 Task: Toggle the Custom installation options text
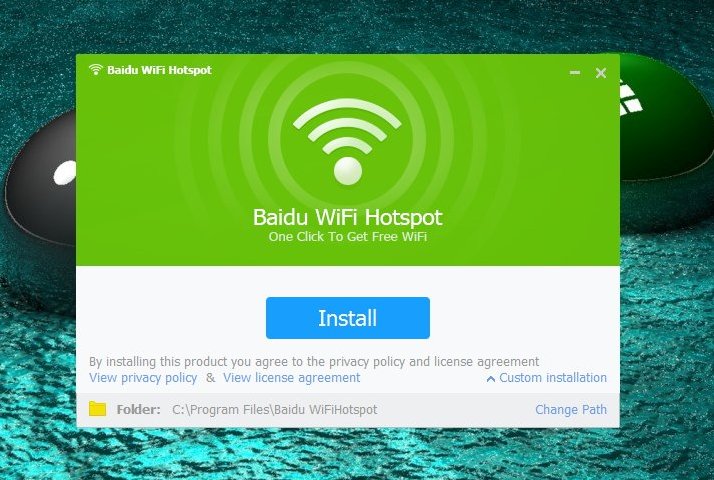tap(553, 378)
